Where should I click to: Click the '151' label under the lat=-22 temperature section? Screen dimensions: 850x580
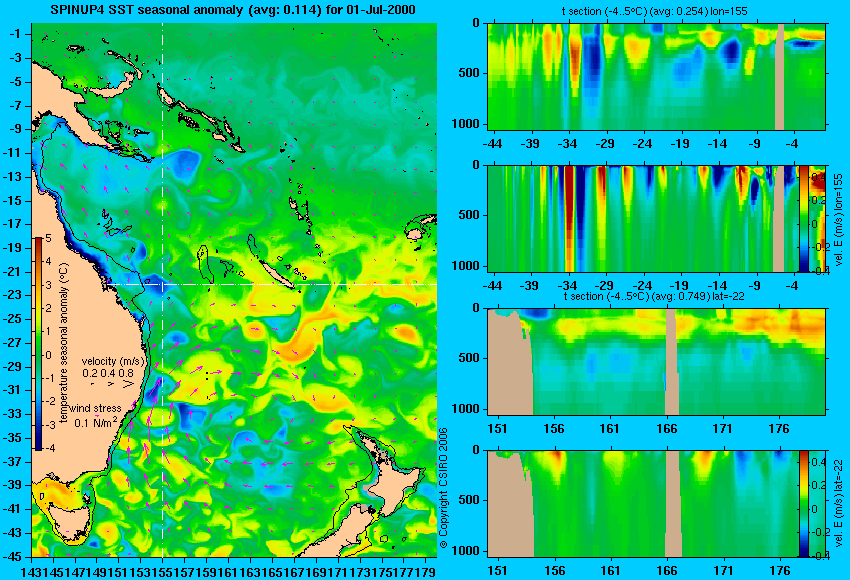[497, 429]
